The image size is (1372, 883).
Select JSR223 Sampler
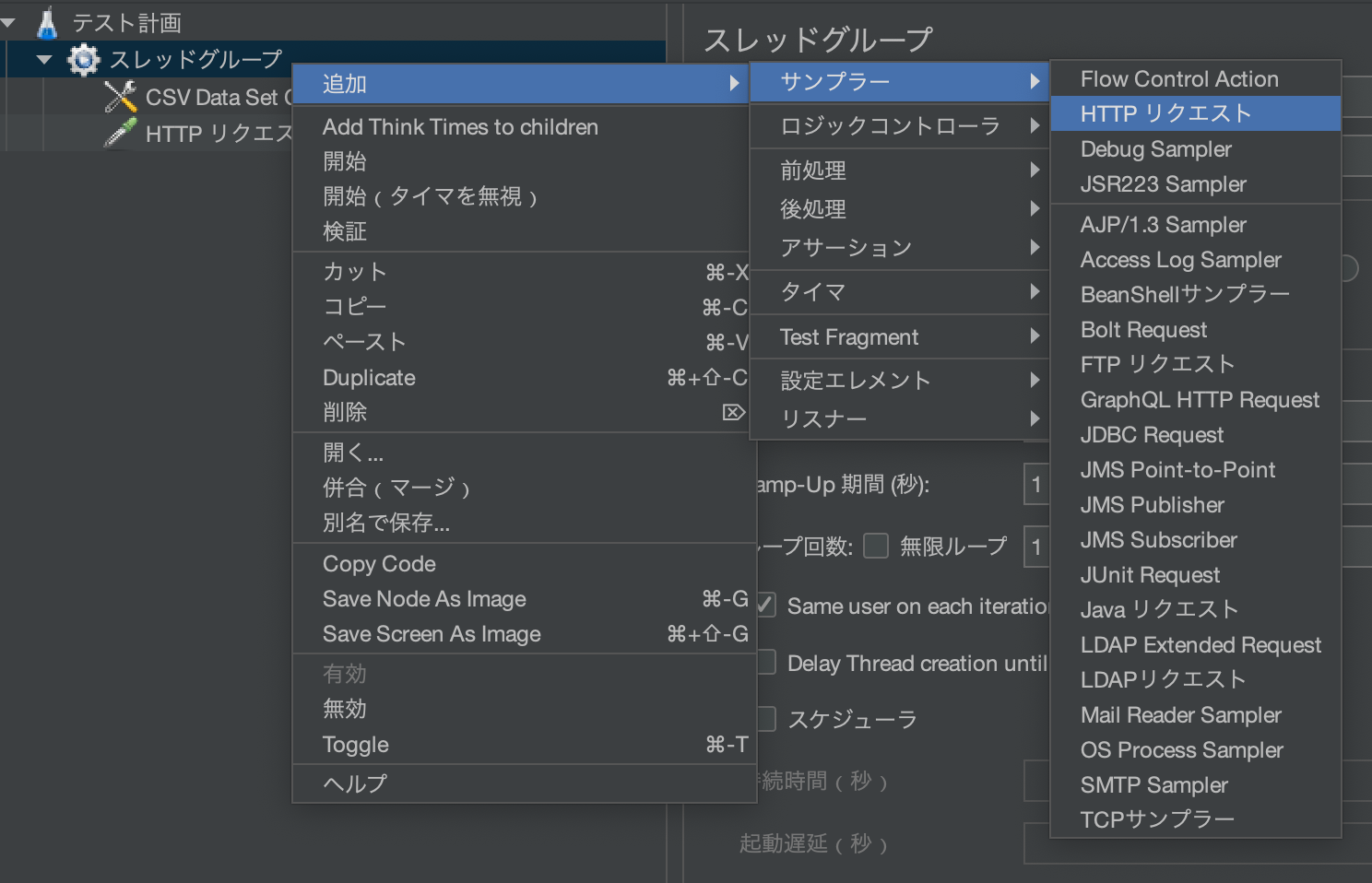1163,184
